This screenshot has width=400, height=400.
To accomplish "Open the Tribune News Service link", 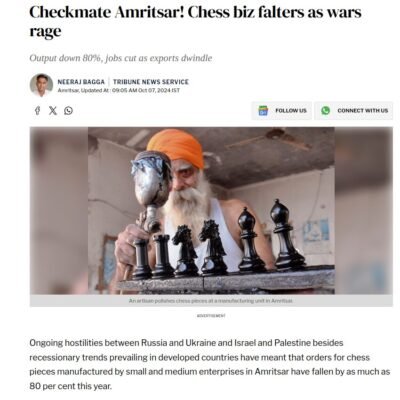I will click(x=151, y=82).
